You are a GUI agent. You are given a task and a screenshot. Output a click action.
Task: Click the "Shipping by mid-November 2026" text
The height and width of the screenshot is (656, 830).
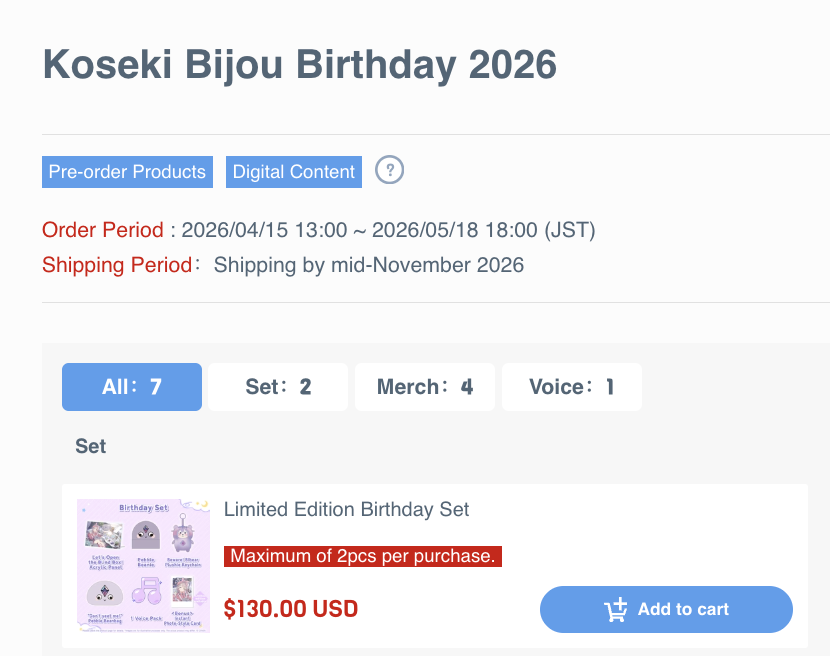[x=369, y=265]
